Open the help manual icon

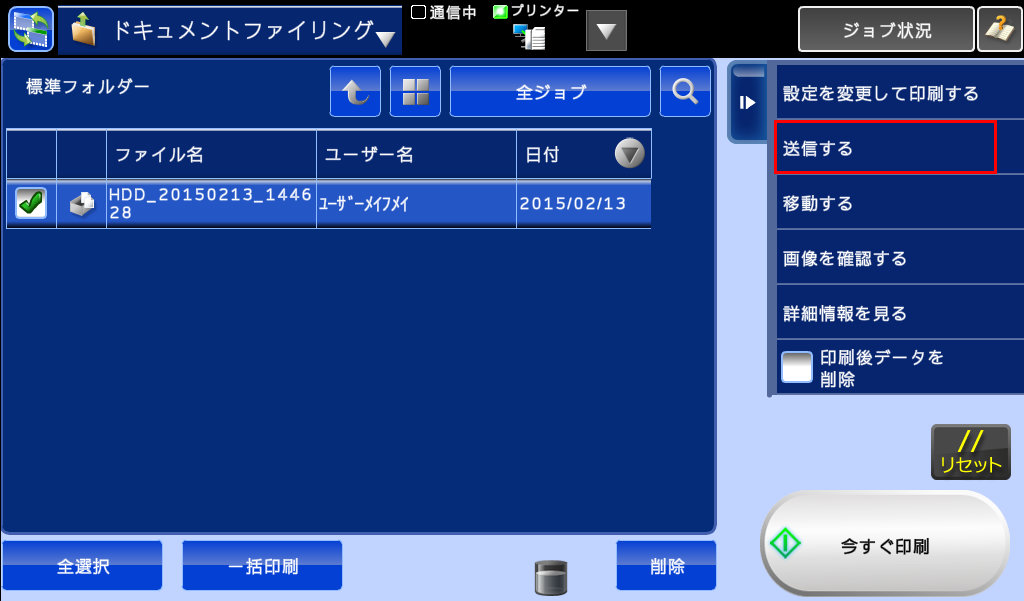[997, 29]
